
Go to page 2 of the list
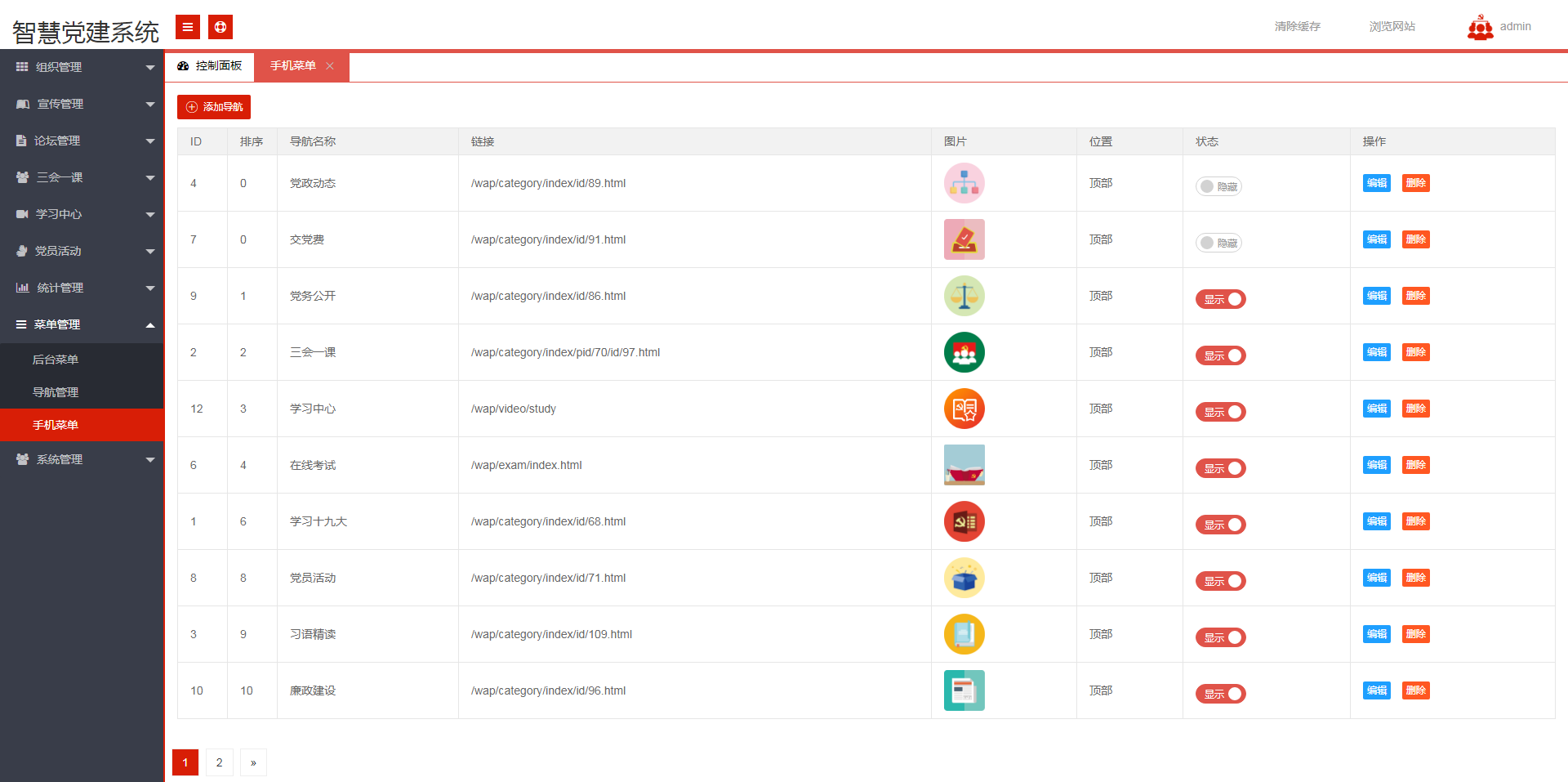(x=219, y=762)
